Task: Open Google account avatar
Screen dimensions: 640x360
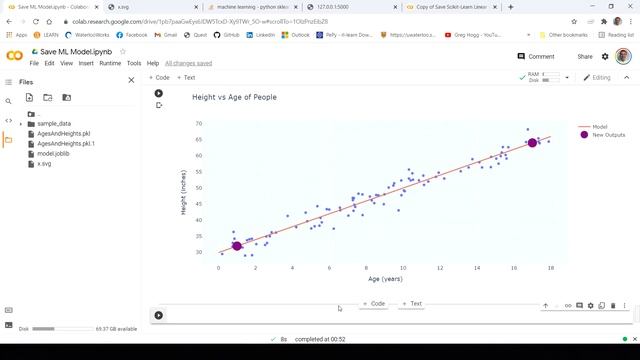Action: tap(623, 56)
